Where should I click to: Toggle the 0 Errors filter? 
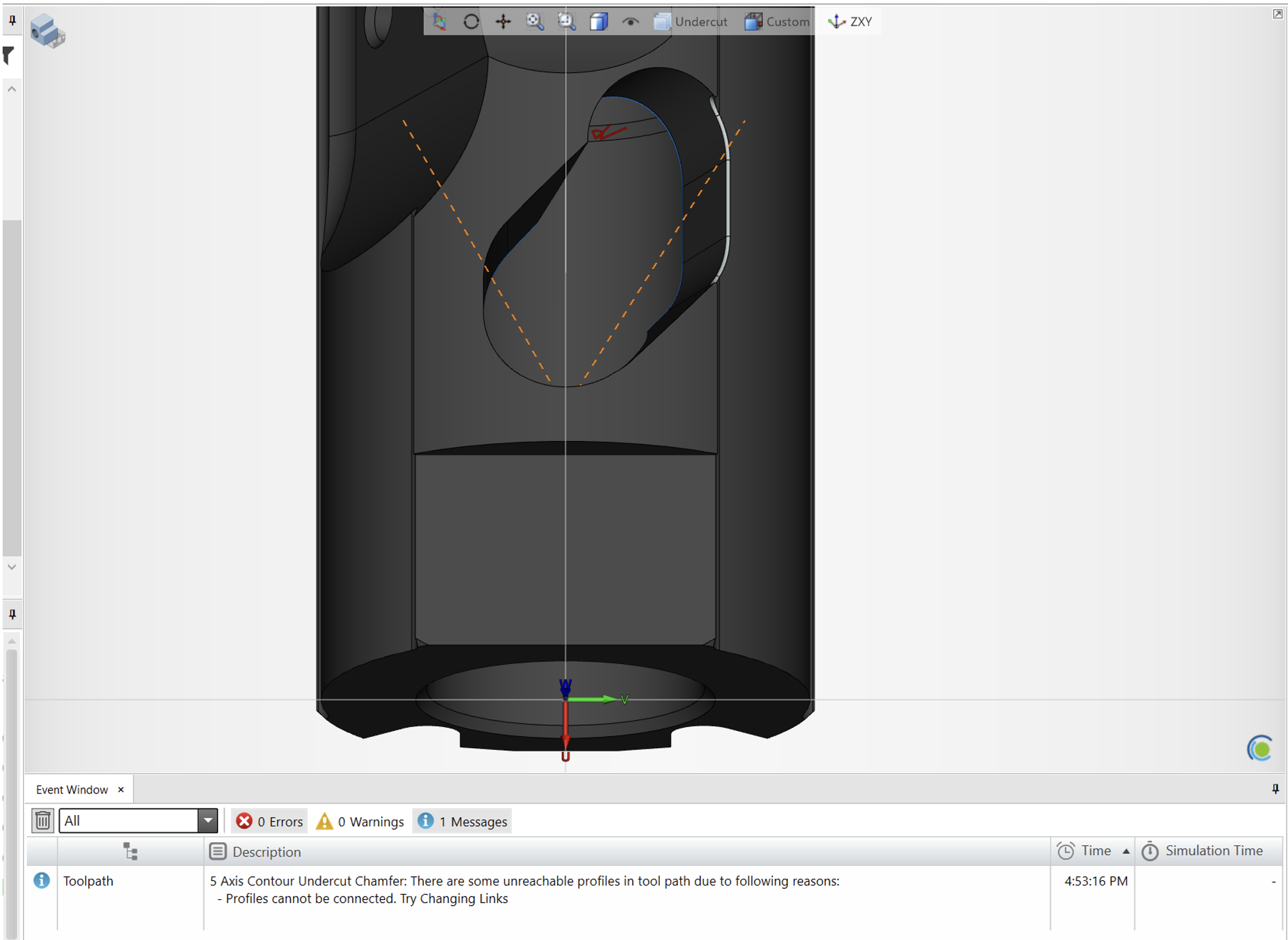[269, 821]
